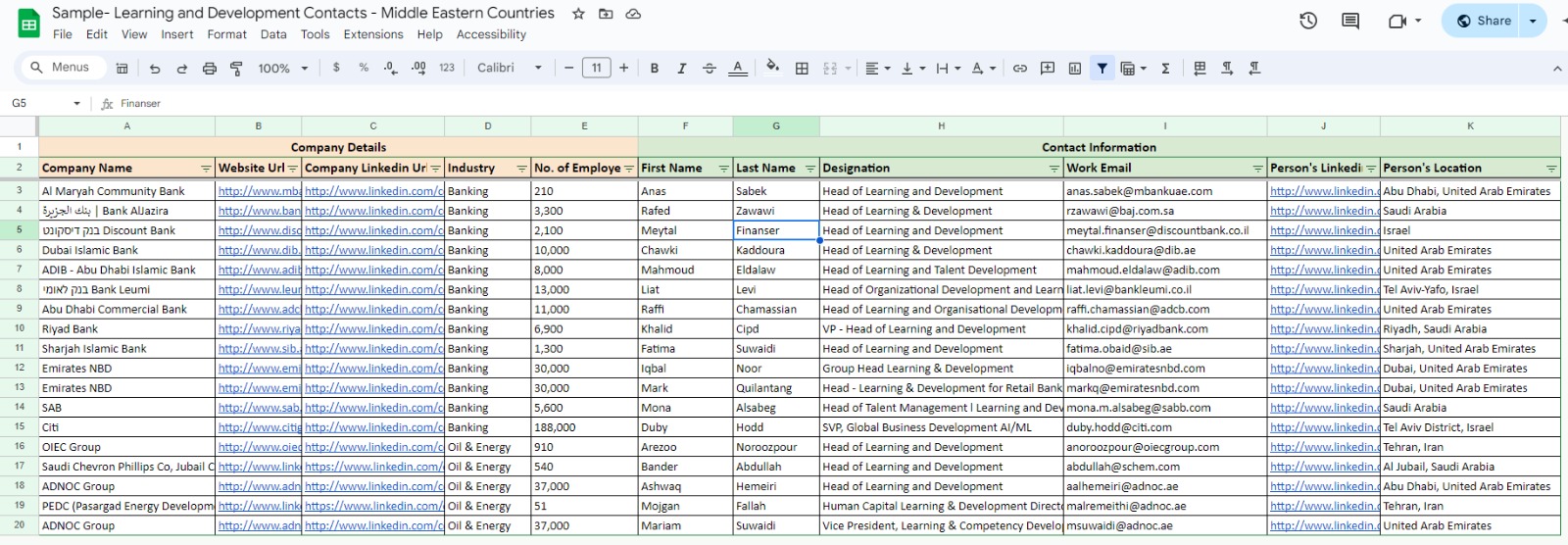Insert a comment from toolbar

pyautogui.click(x=1048, y=68)
